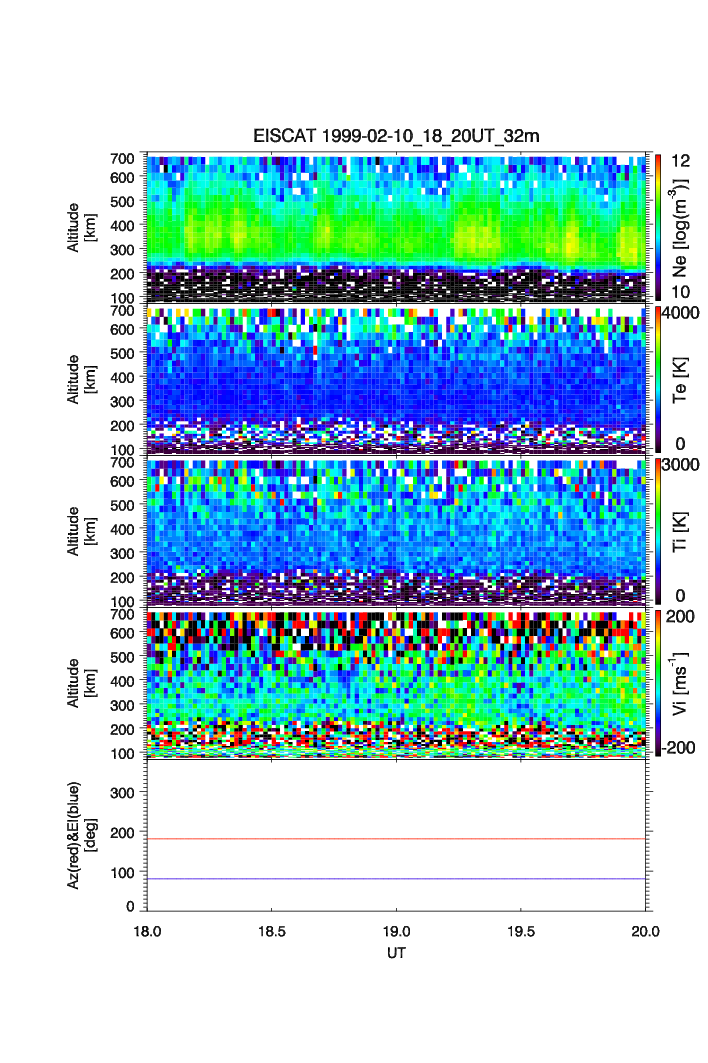
Task: Click the 18.5 tick label on the time axis
Action: (x=272, y=930)
